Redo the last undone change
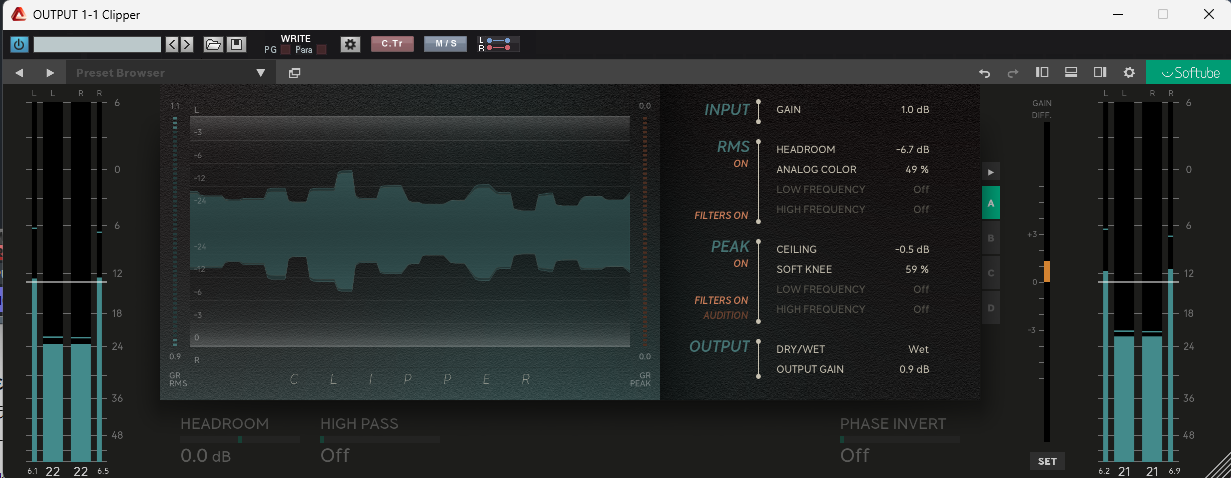Screen dimensions: 1231x478 pyautogui.click(x=1012, y=73)
